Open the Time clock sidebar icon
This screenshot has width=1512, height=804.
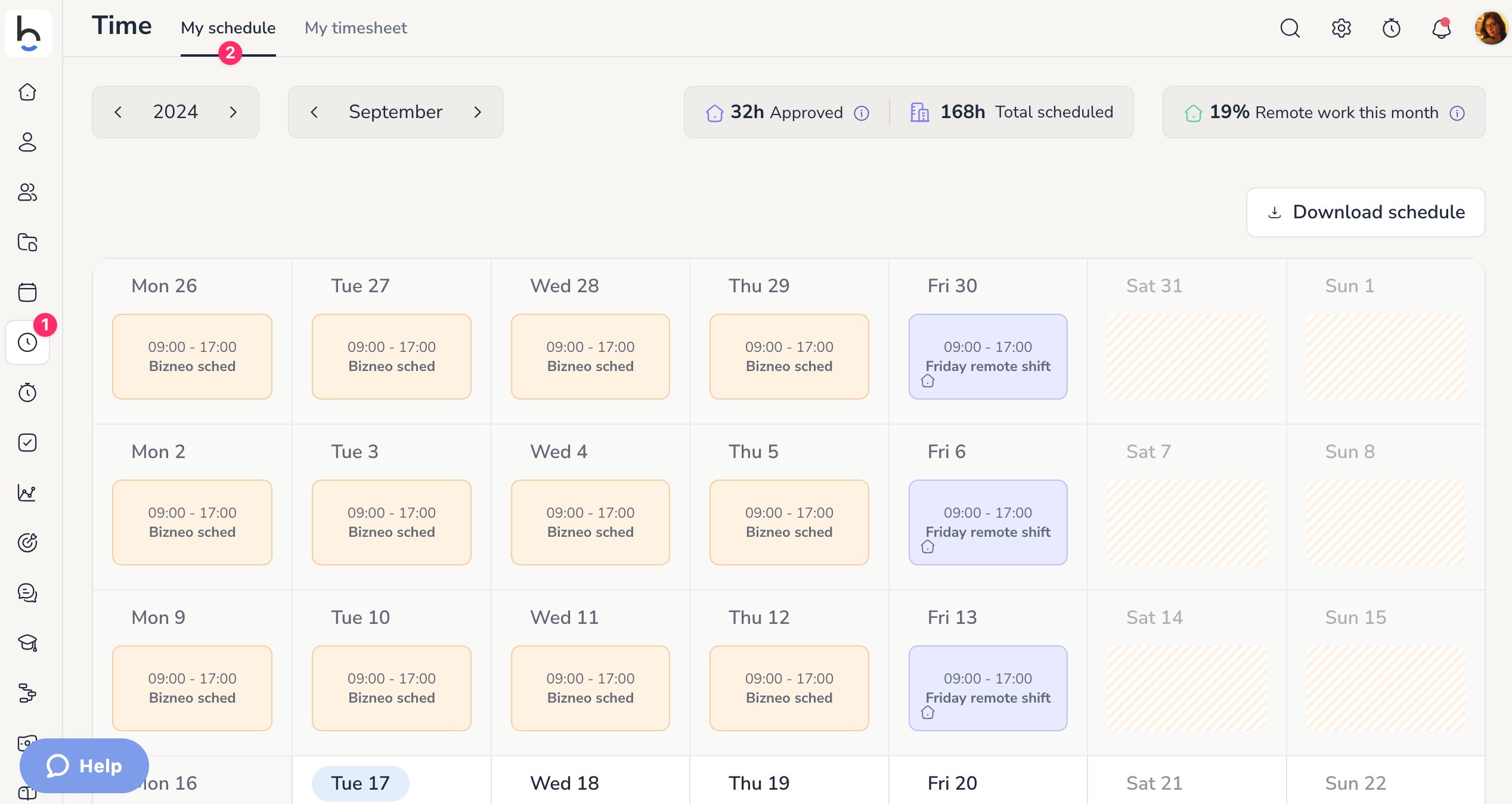[27, 342]
